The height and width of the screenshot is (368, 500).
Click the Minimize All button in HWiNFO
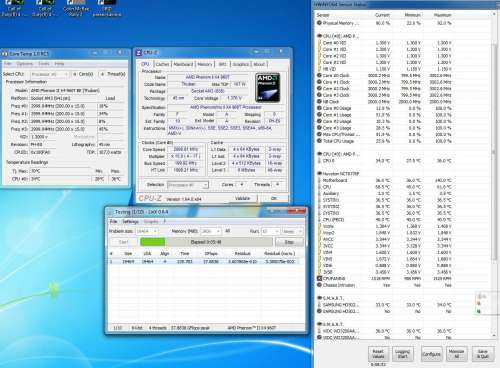click(456, 354)
